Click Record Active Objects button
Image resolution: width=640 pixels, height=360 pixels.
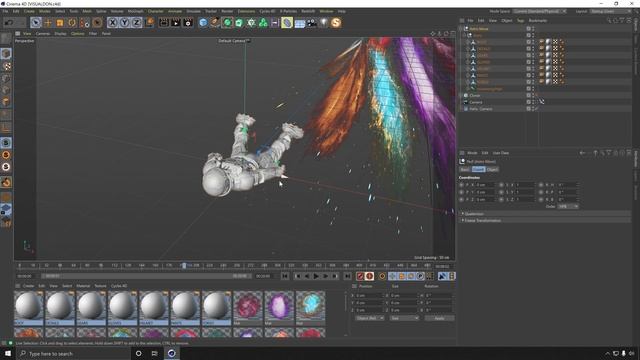click(x=360, y=276)
